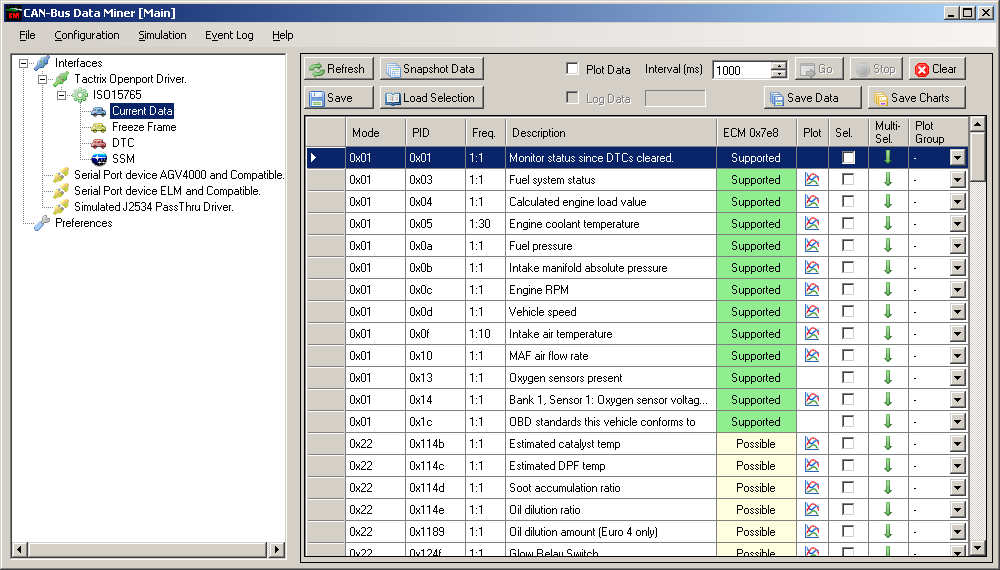Click the plot icon for Oil dilution ratio
Screen dimensions: 1000x570
[811, 509]
